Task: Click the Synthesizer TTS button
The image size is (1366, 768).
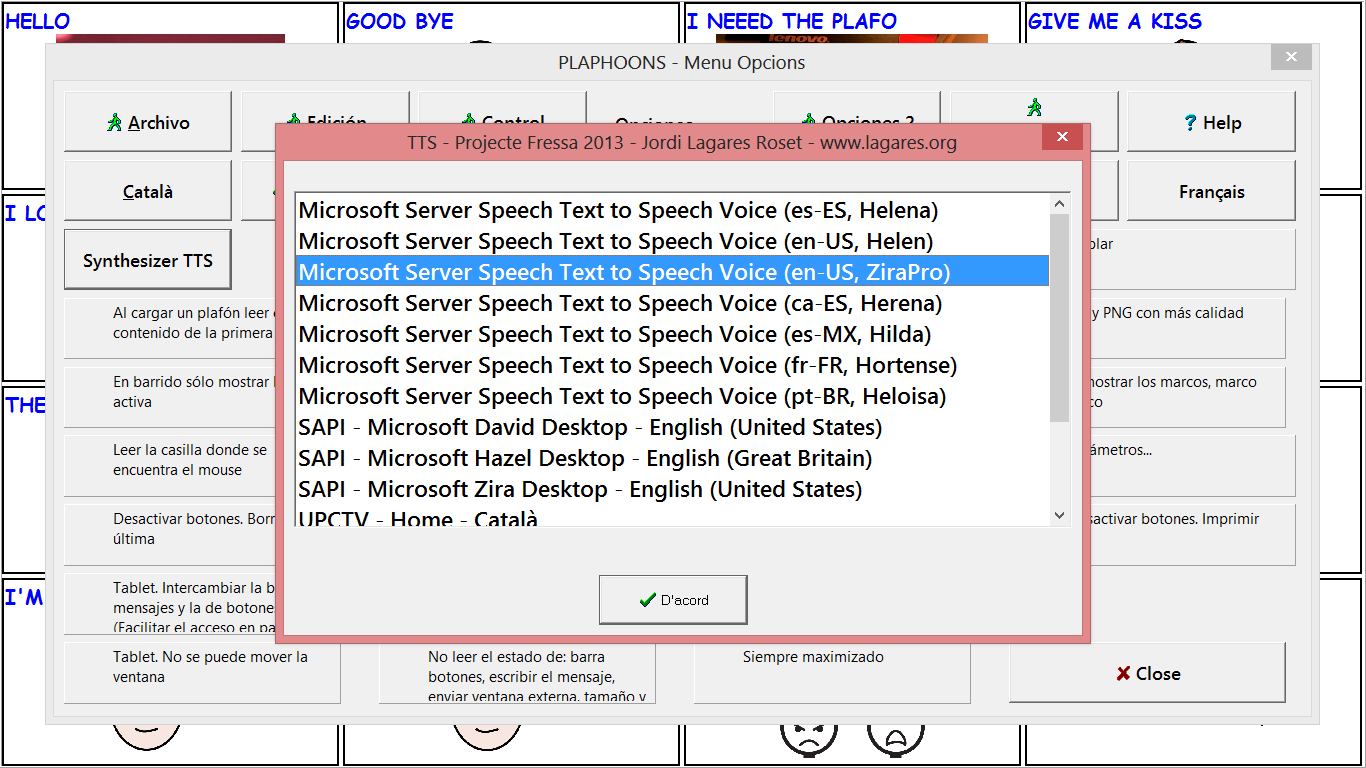Action: pos(147,260)
